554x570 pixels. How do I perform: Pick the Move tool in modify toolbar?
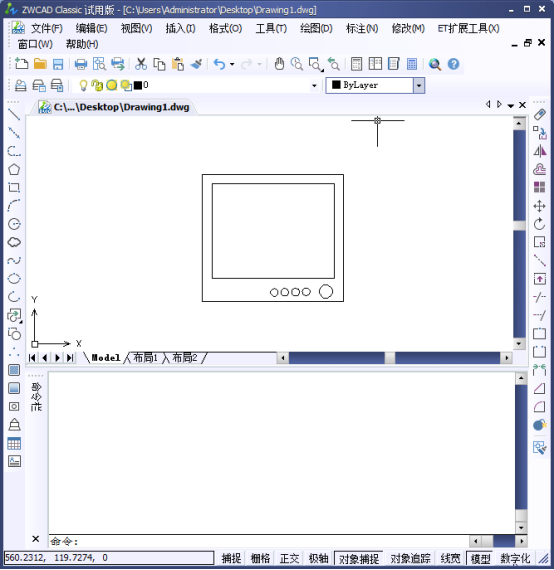coord(539,206)
